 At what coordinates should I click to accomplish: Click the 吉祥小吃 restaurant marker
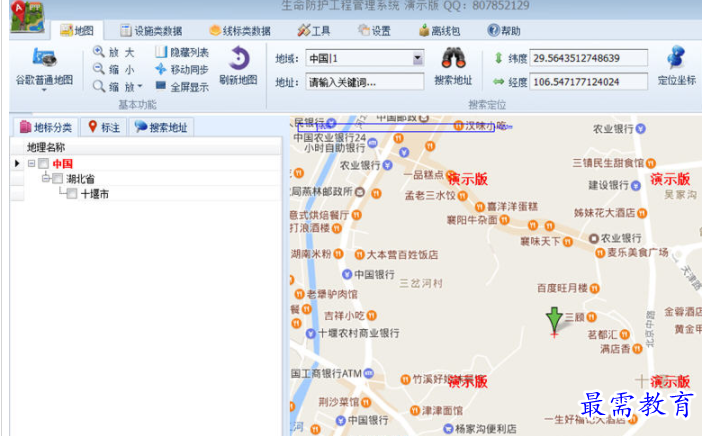click(372, 316)
